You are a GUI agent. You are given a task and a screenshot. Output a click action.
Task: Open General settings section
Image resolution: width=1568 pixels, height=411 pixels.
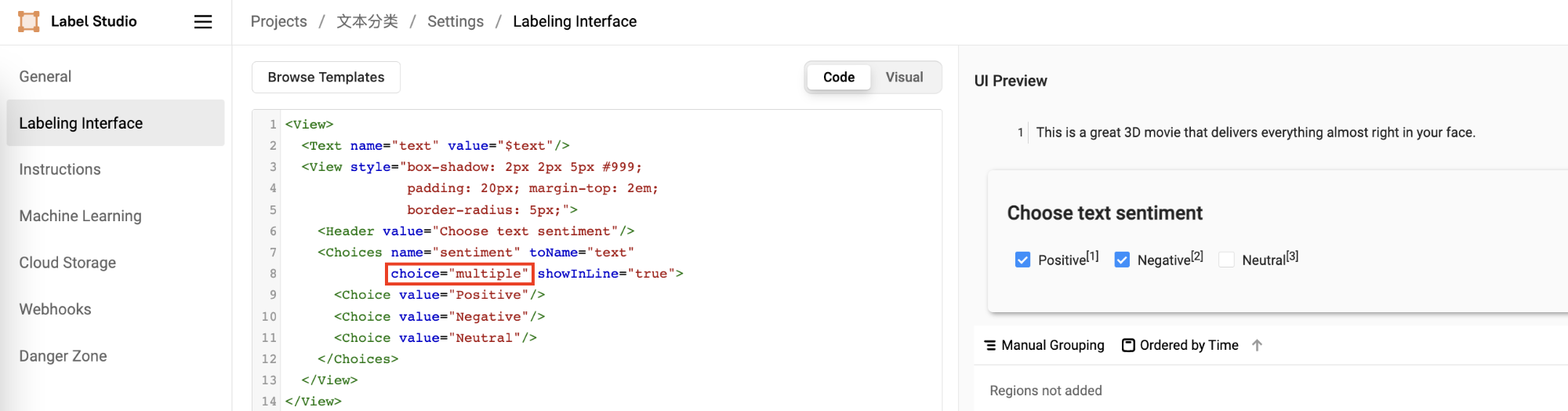(115, 76)
